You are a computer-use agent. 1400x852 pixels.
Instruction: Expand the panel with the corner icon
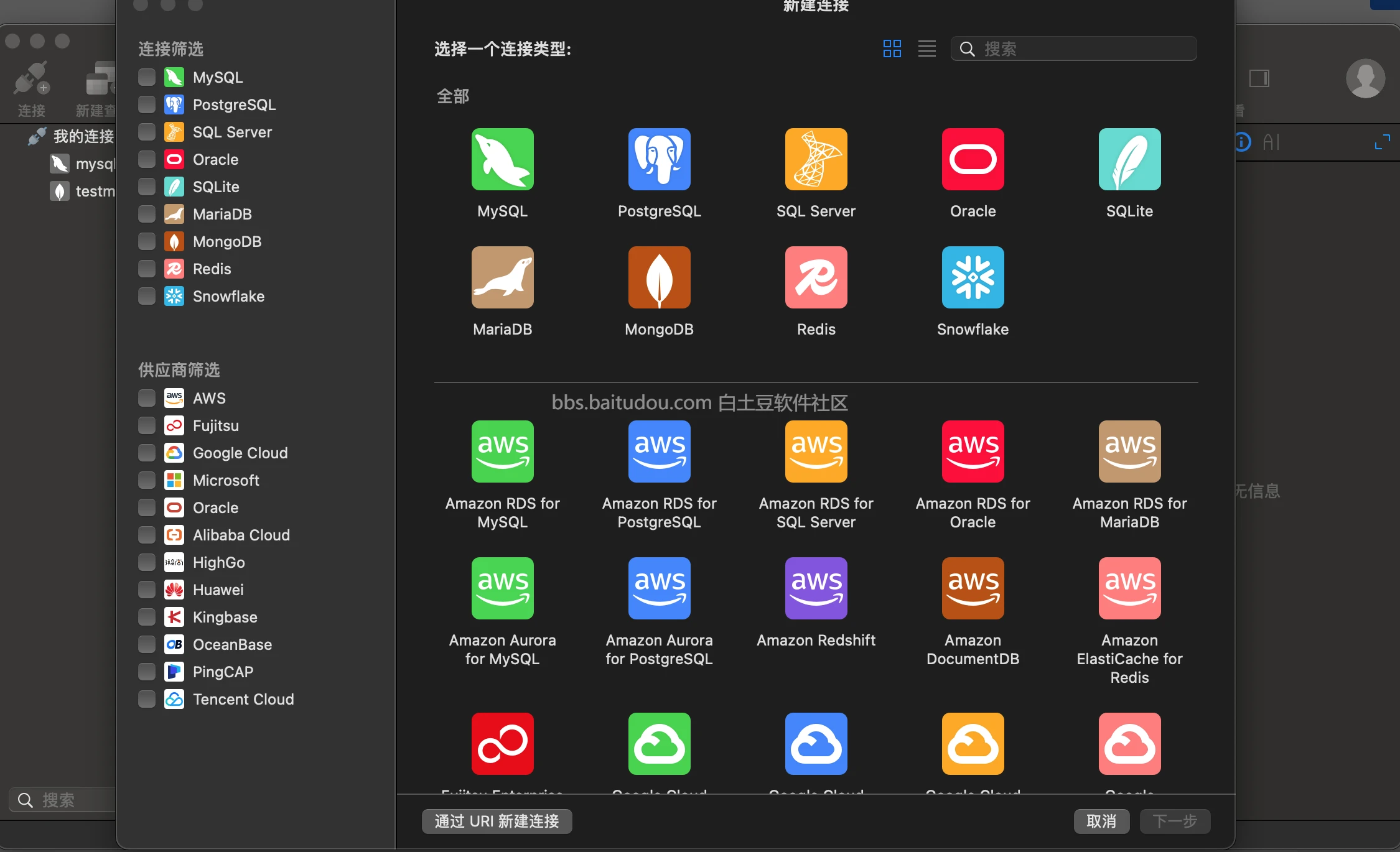pos(1382,142)
